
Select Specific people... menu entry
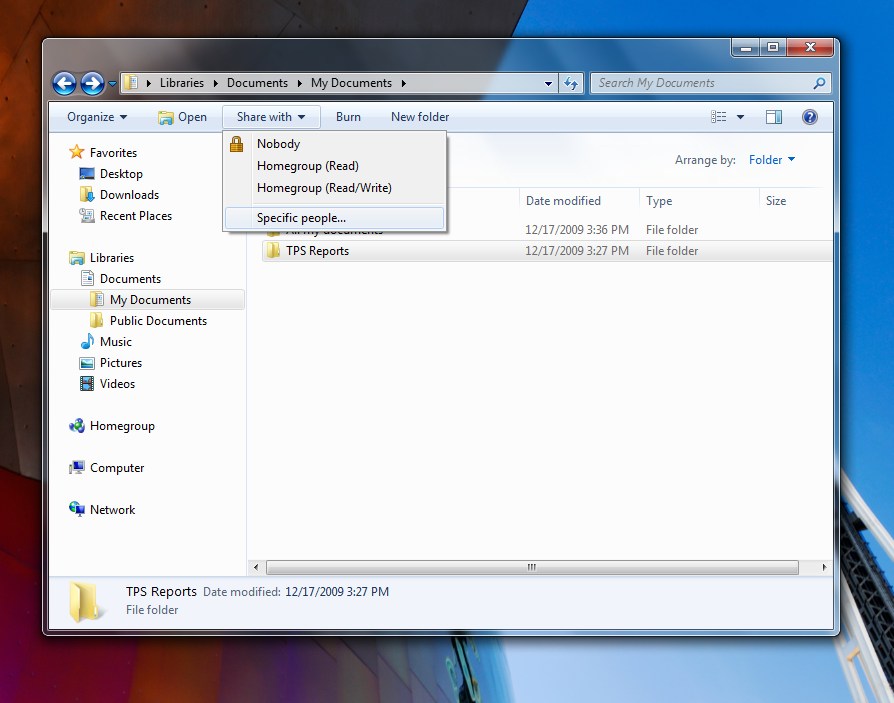tap(335, 218)
